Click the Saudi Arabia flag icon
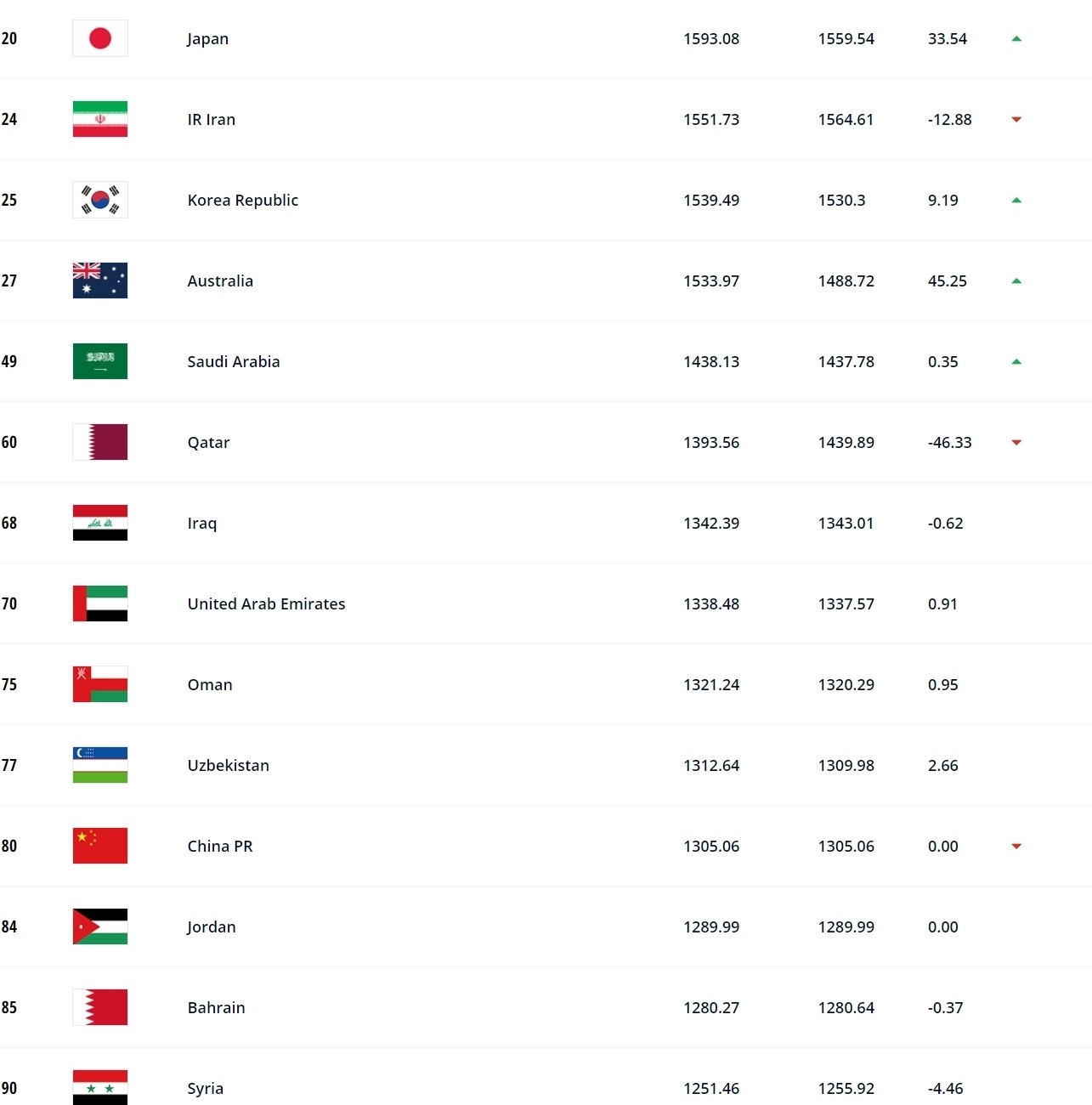This screenshot has height=1105, width=1092. point(100,361)
